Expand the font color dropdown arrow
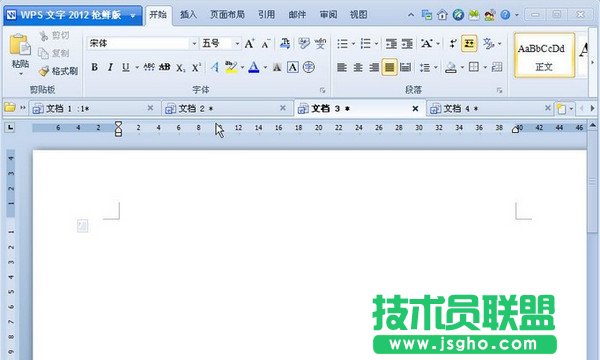The width and height of the screenshot is (600, 360). pyautogui.click(x=265, y=68)
